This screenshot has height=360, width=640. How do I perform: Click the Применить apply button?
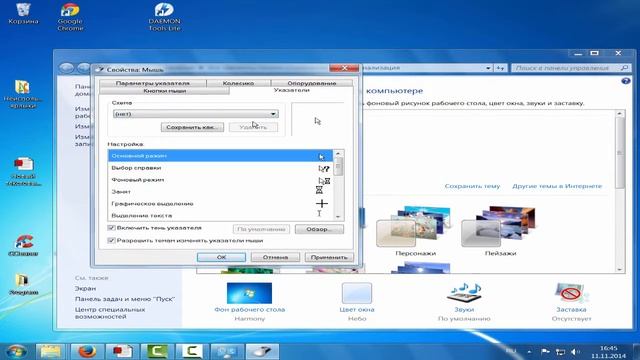coord(329,257)
